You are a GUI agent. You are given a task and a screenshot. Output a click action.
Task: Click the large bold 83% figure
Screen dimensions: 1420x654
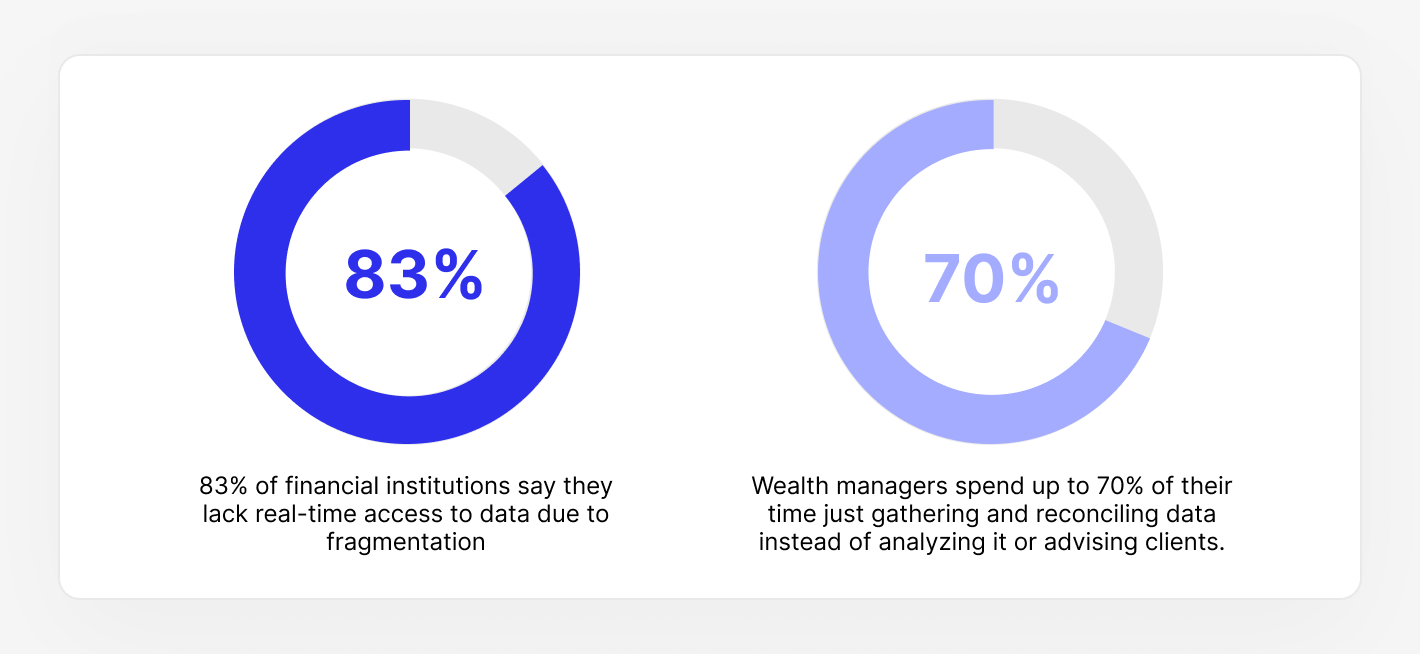pos(414,275)
